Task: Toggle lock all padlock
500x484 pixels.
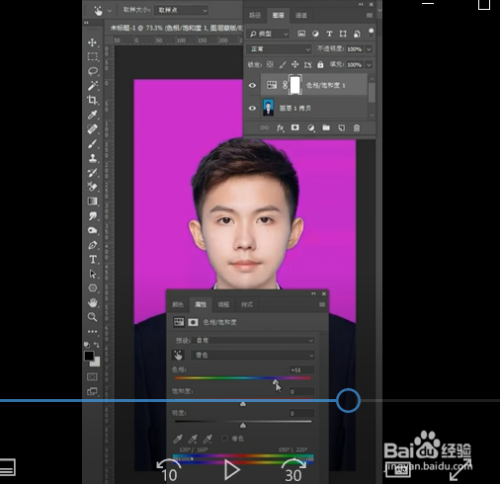Action: coord(320,64)
